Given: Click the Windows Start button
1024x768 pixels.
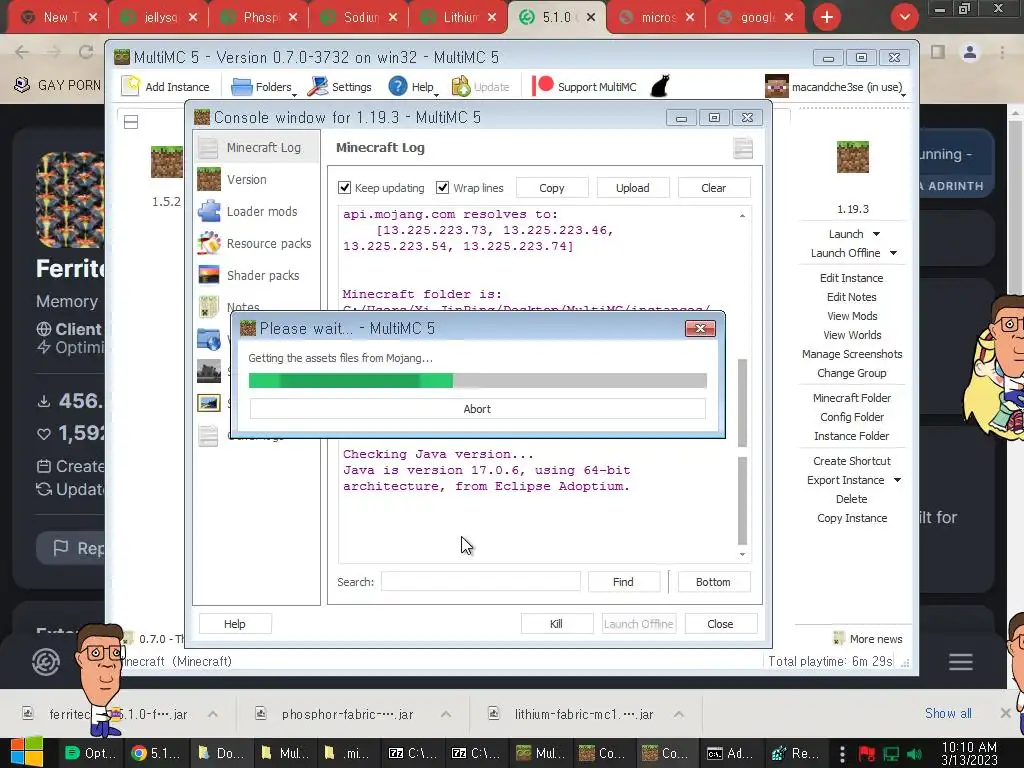Looking at the screenshot, I should (x=26, y=752).
